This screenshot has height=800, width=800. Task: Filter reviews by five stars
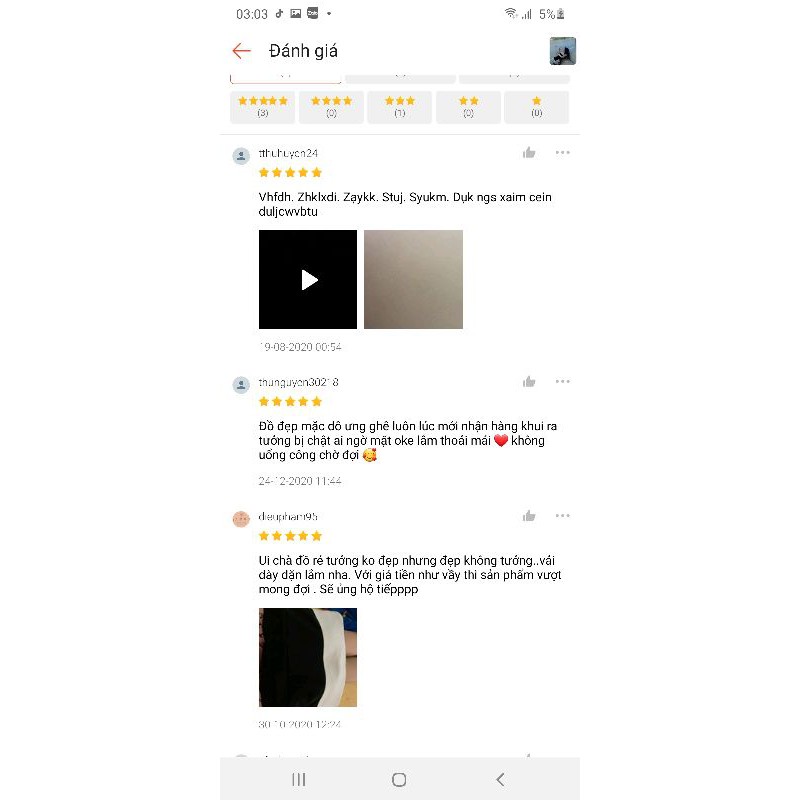(262, 107)
